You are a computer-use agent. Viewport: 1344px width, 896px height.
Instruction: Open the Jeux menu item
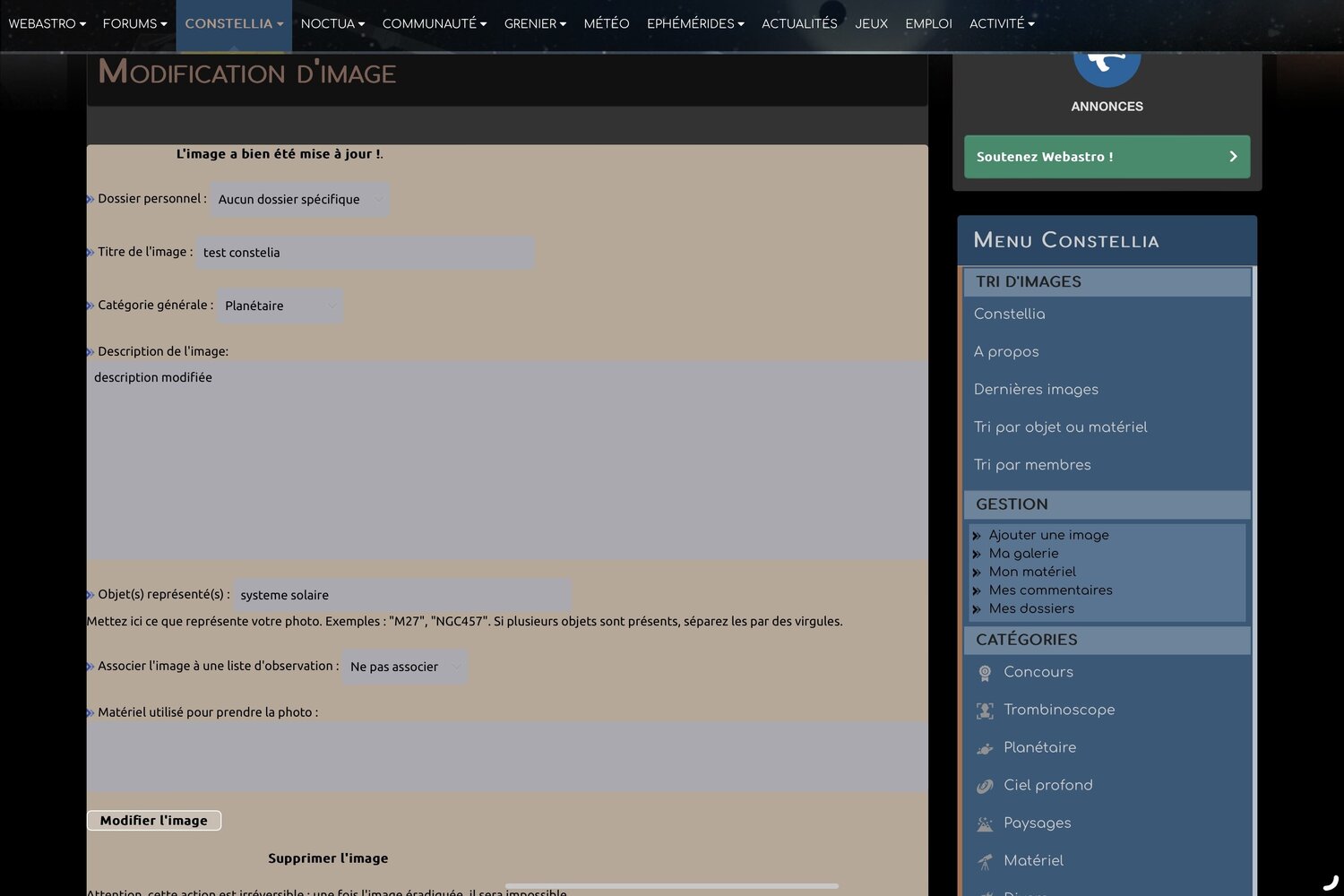click(871, 24)
